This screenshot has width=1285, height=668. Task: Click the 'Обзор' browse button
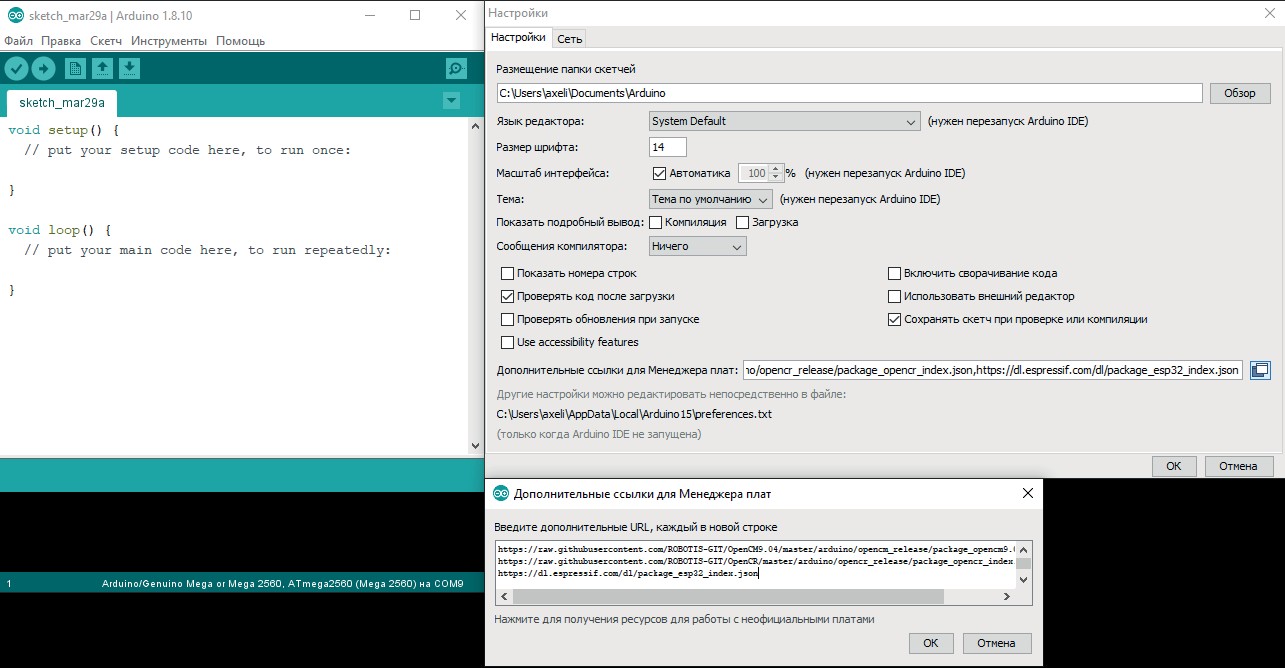pyautogui.click(x=1239, y=93)
